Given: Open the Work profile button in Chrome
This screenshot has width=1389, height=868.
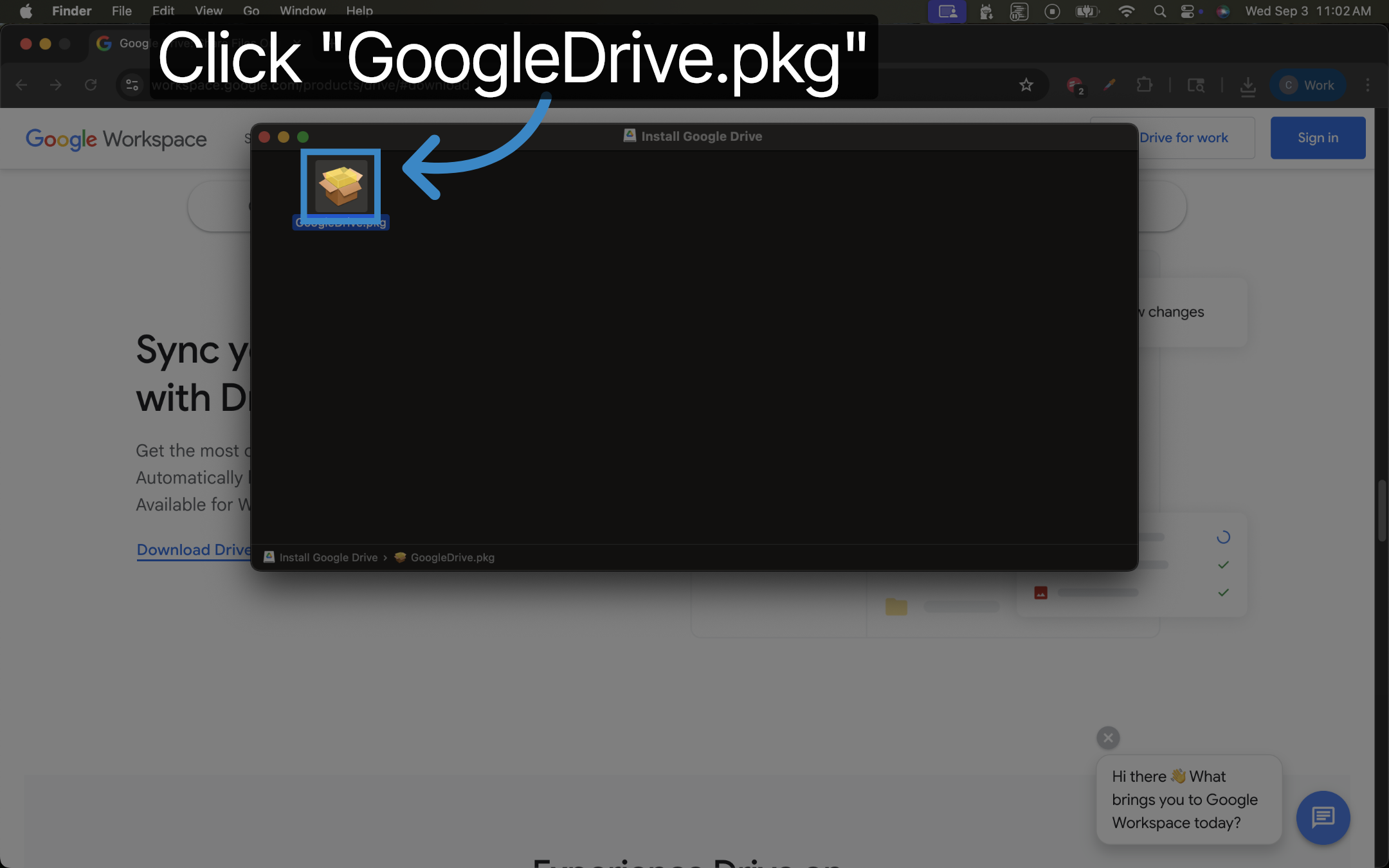Looking at the screenshot, I should pos(1307,85).
